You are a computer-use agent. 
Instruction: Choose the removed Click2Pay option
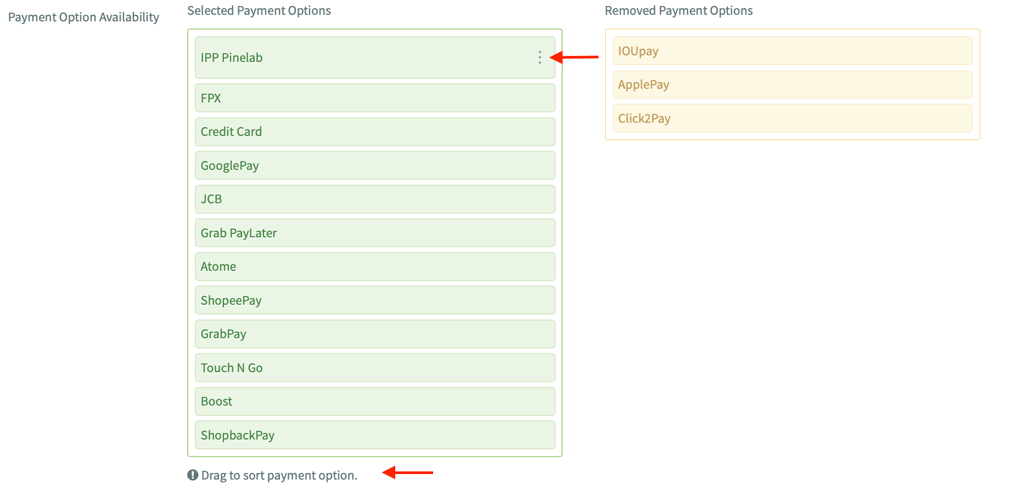tap(792, 118)
